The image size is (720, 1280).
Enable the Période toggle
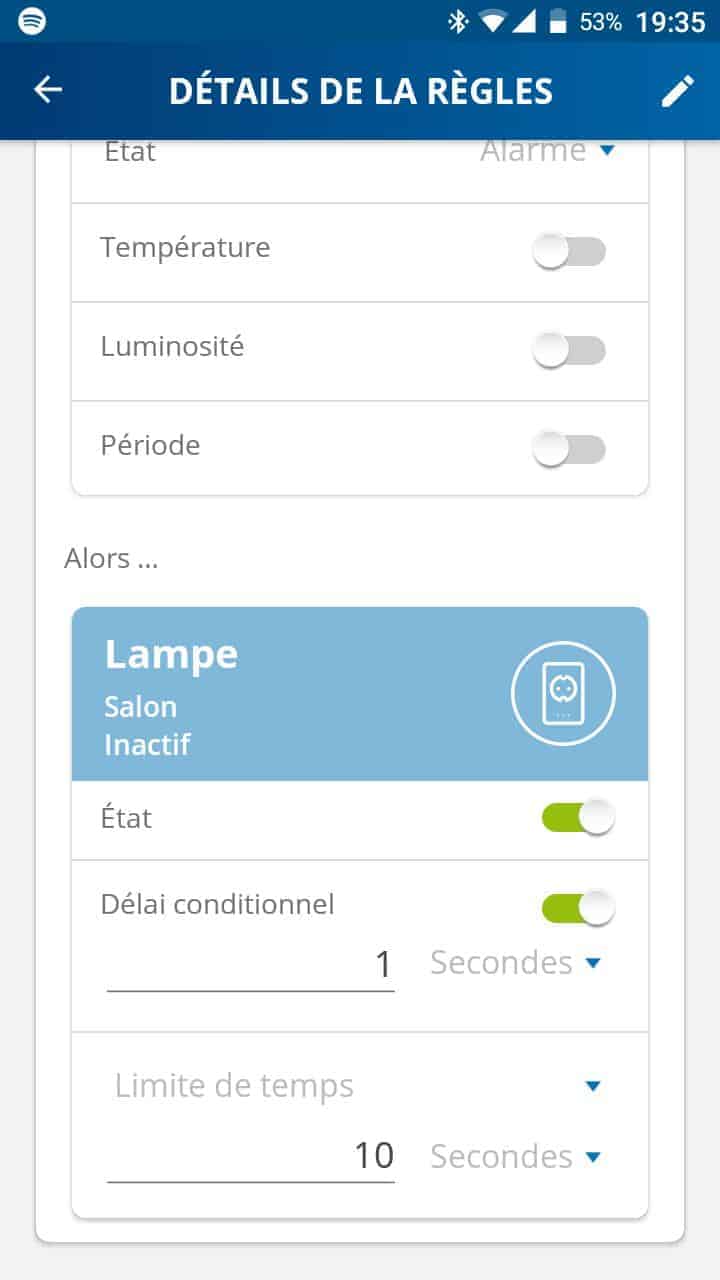(x=569, y=450)
